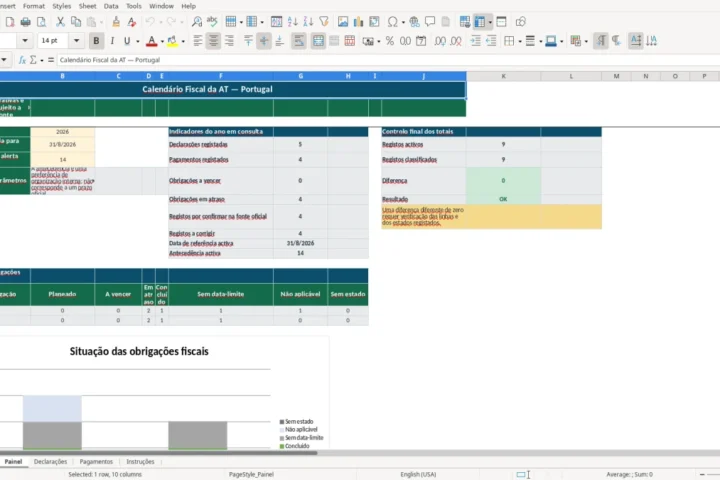This screenshot has height=480, width=720.
Task: Switch to the Instruções sheet tab
Action: (x=140, y=462)
